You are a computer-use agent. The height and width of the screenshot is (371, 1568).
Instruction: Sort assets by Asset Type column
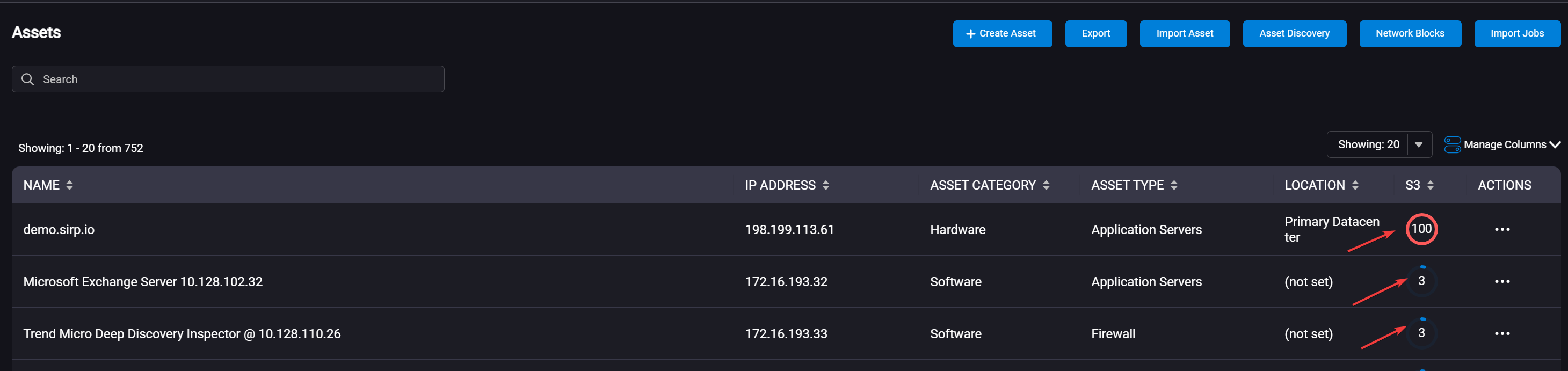(1173, 186)
